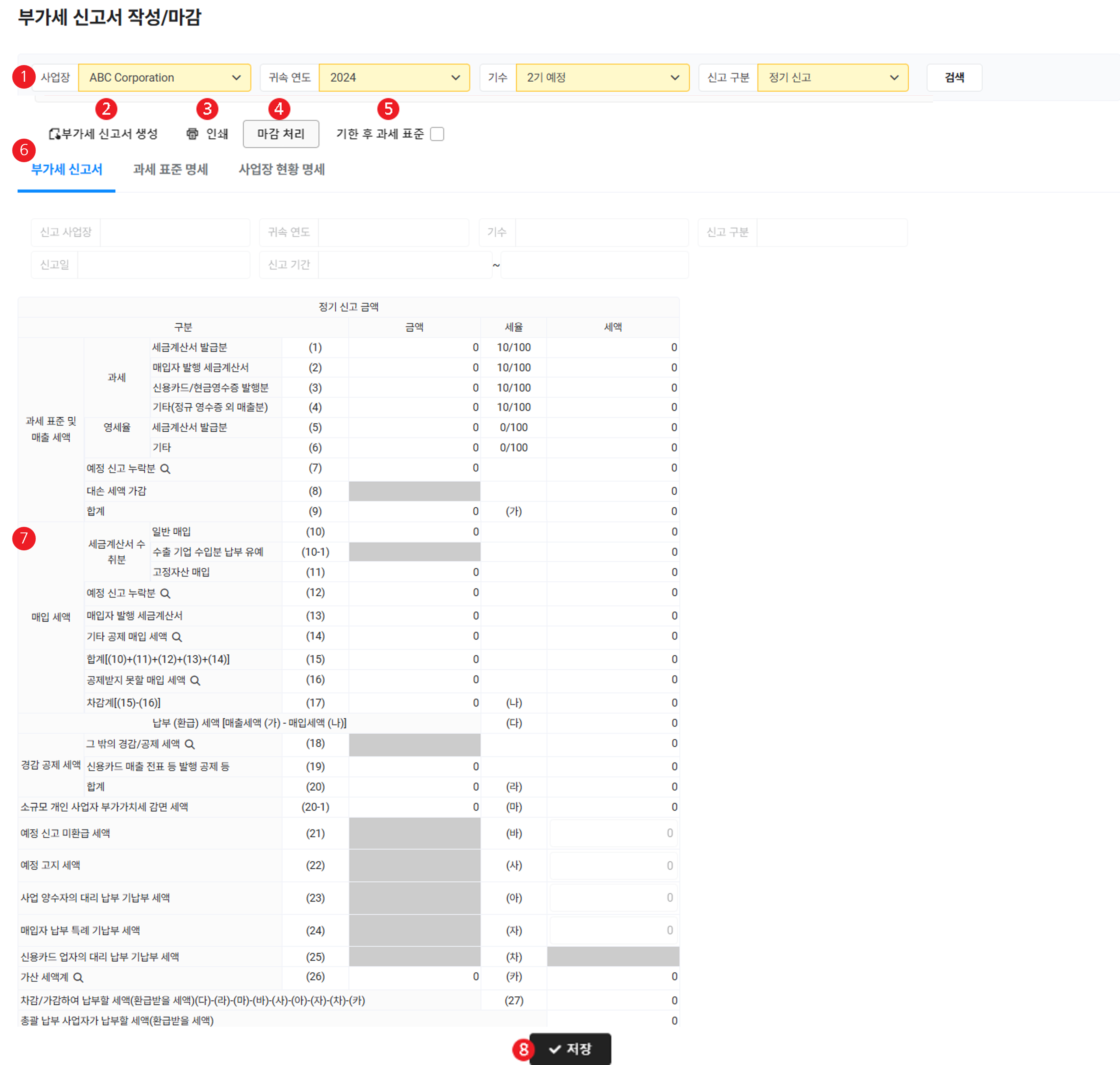The width and height of the screenshot is (1120, 1065).
Task: Open the 신고 구분 정기 신고 dropdown
Action: click(x=832, y=78)
